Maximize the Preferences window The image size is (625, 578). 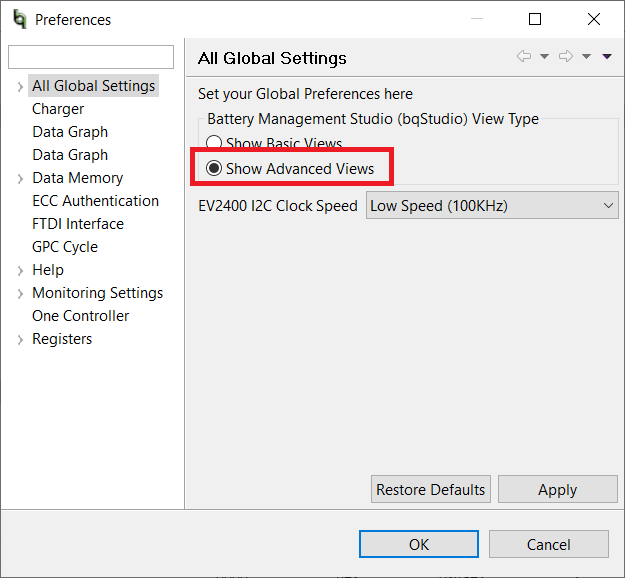[535, 19]
